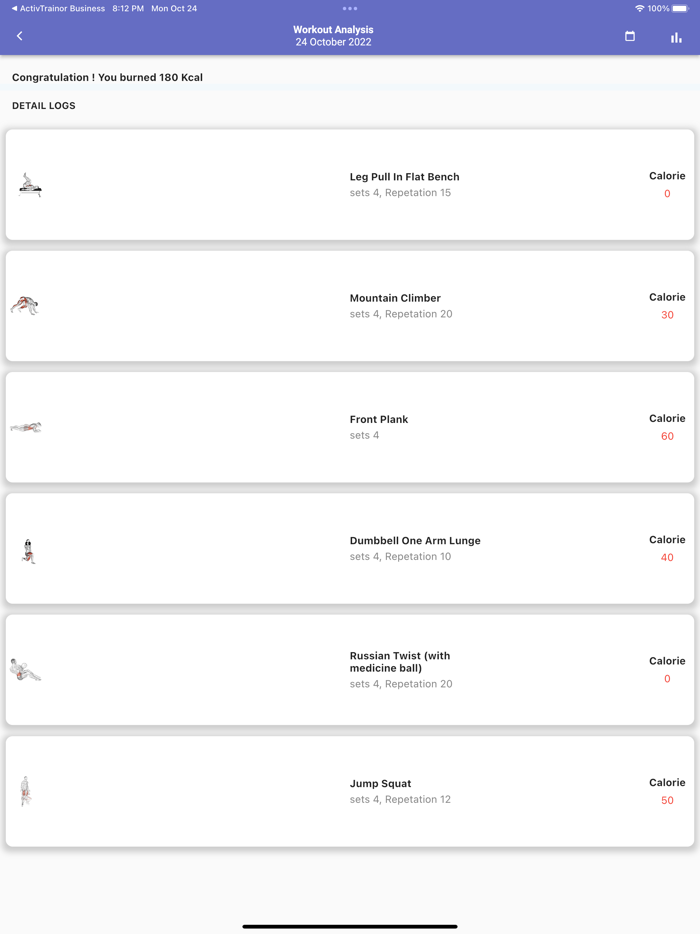Image resolution: width=700 pixels, height=934 pixels.
Task: Tap the Dumbbell One Arm Lunge illustration
Action: tap(28, 550)
